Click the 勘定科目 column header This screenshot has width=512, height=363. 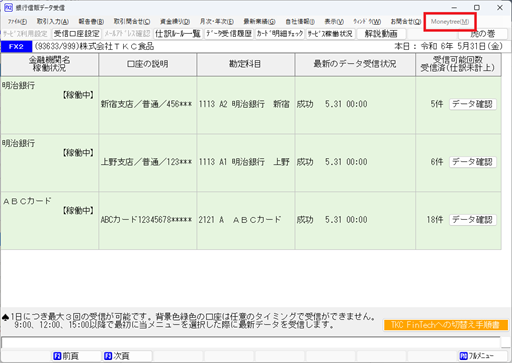245,64
